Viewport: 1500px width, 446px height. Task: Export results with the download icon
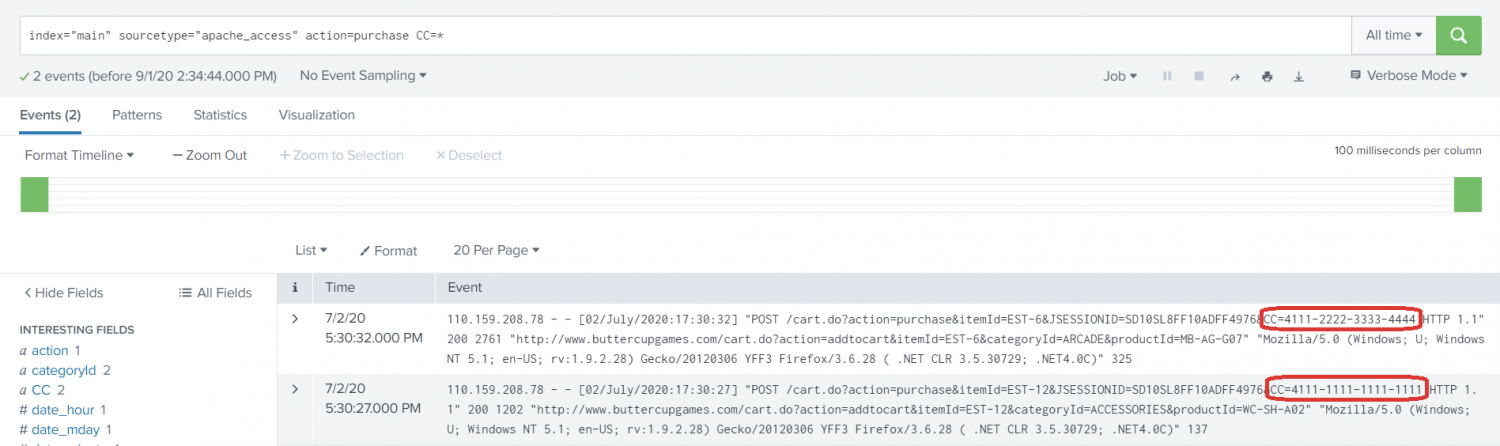click(x=1299, y=76)
